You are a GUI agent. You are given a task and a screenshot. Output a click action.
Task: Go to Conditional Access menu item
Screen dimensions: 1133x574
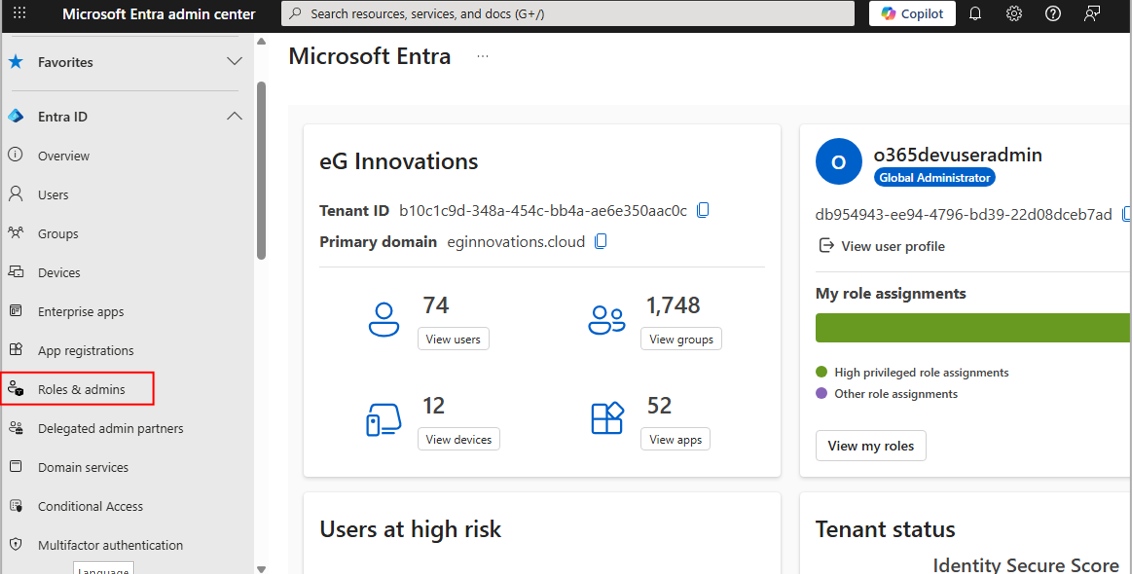[x=90, y=506]
